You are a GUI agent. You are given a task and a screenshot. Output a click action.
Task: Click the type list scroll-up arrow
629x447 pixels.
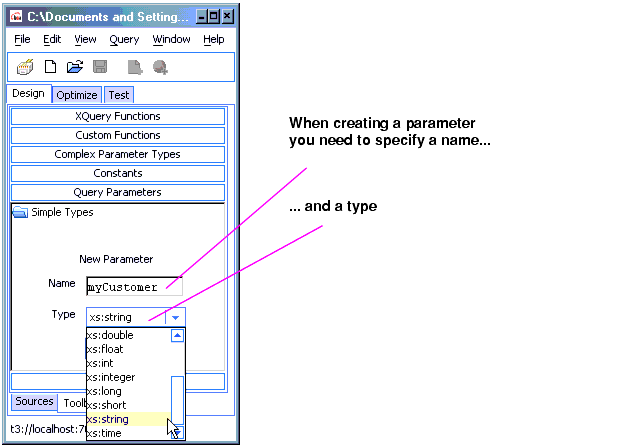pos(177,335)
